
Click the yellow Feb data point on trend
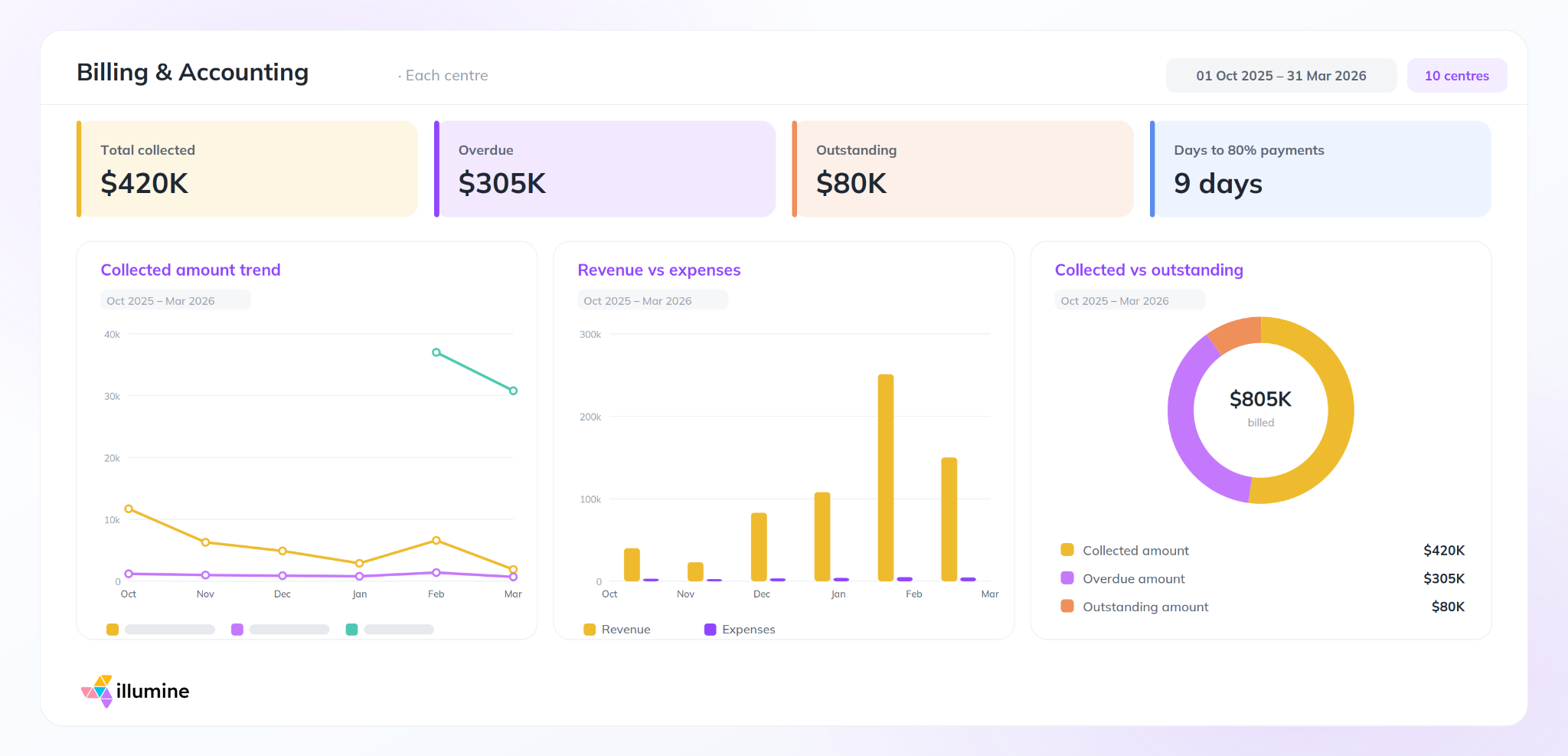pyautogui.click(x=436, y=540)
